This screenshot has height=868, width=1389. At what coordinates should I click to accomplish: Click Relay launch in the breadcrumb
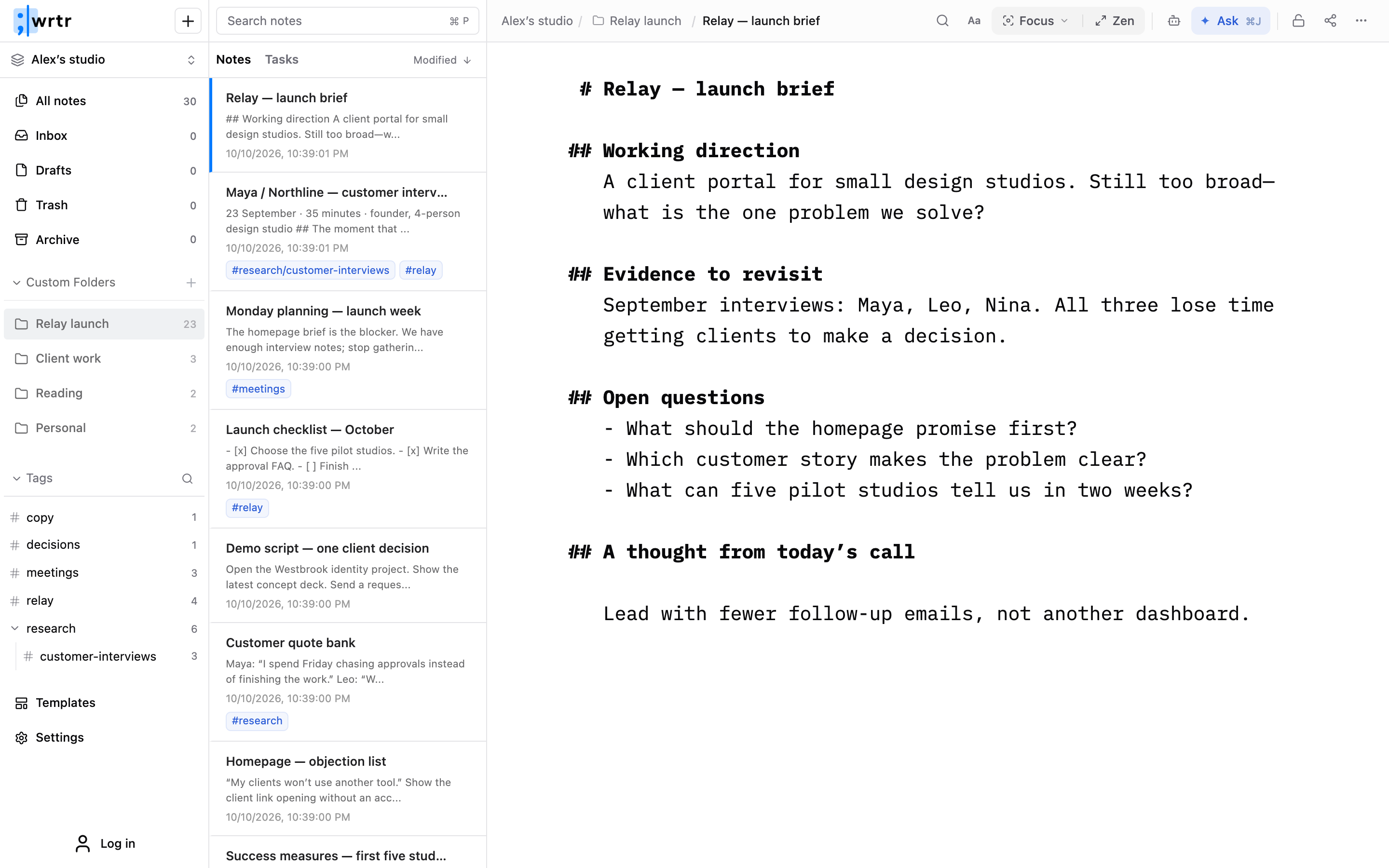pos(637,21)
